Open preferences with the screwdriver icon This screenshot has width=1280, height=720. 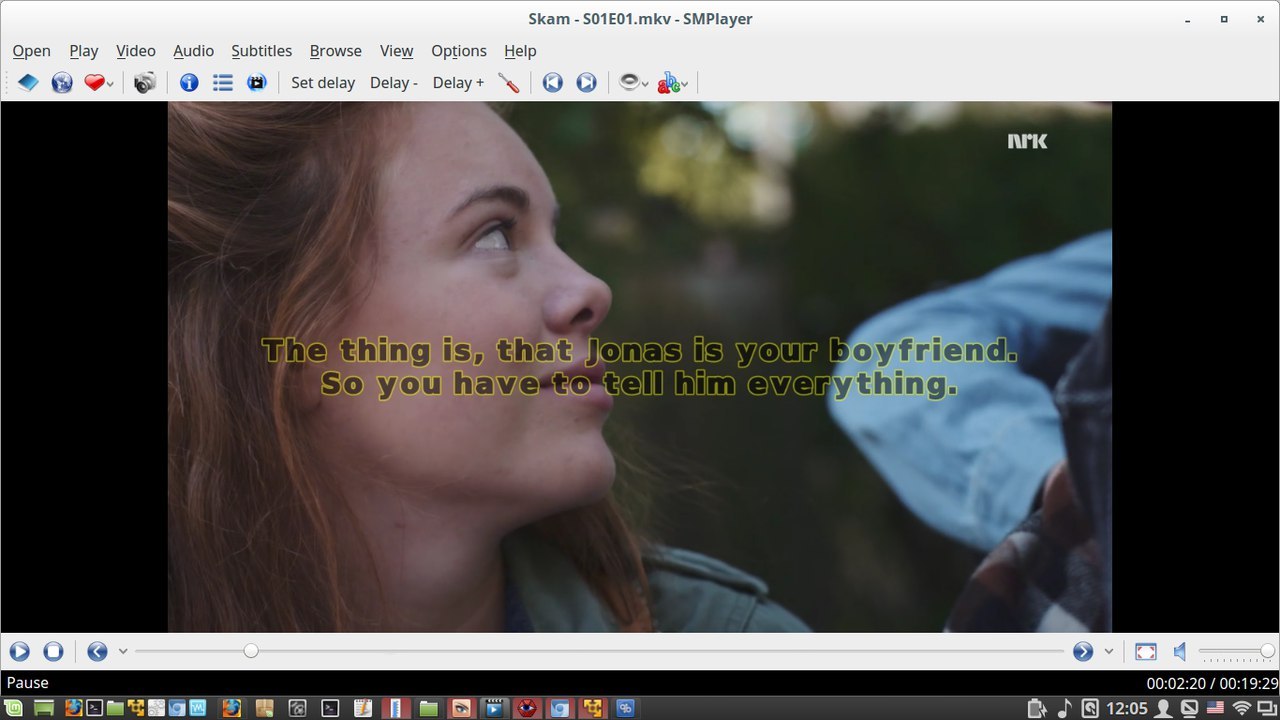[509, 83]
